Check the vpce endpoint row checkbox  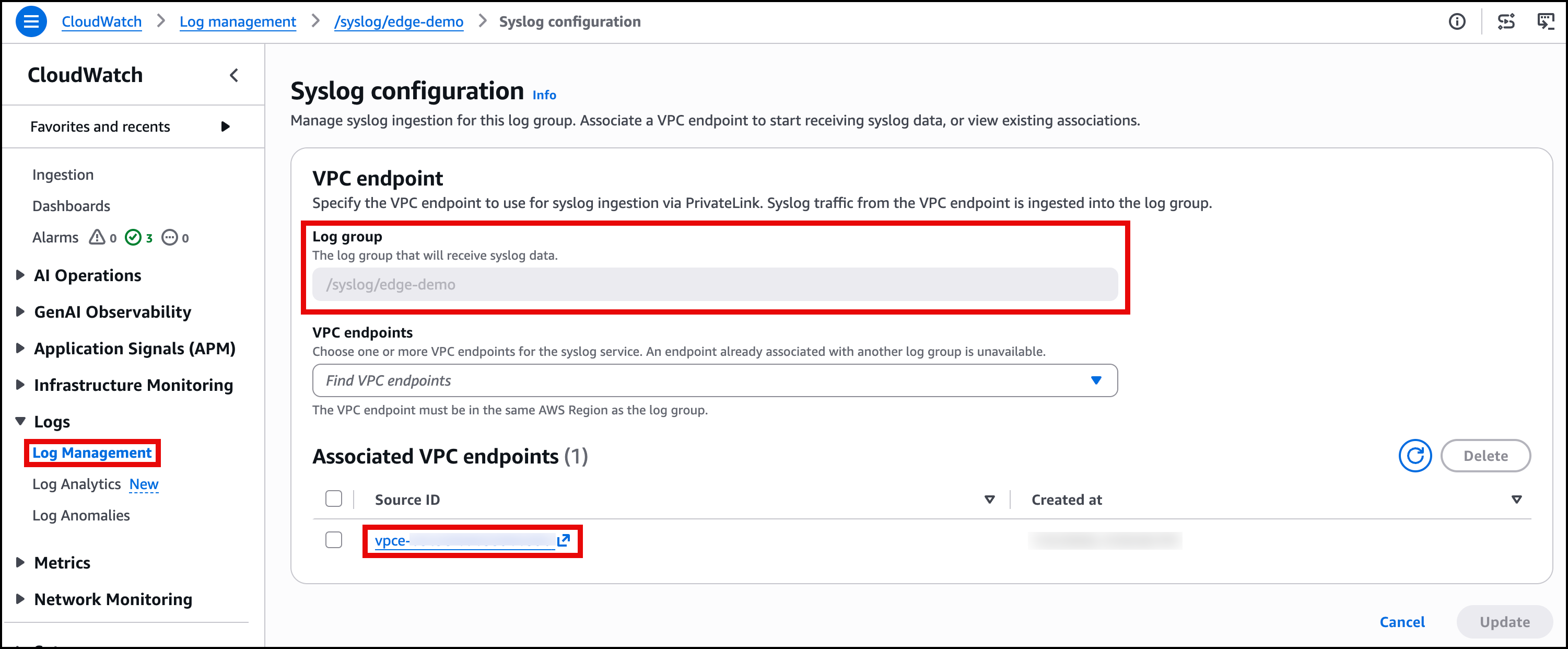pos(334,541)
